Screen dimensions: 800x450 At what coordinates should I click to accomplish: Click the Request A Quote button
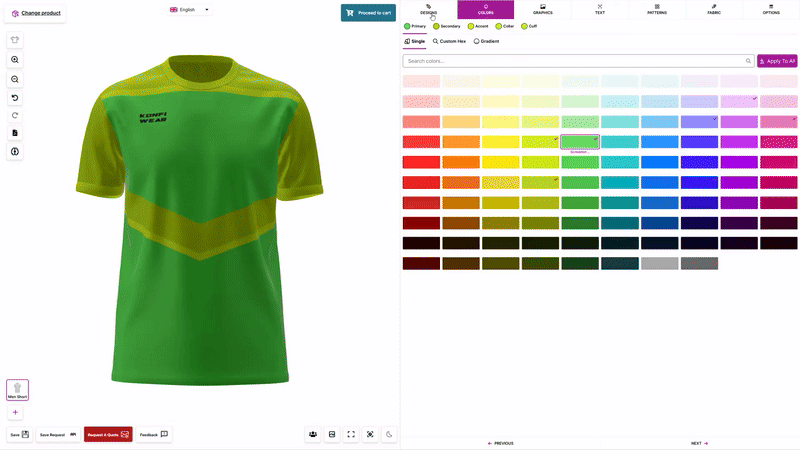[x=108, y=434]
